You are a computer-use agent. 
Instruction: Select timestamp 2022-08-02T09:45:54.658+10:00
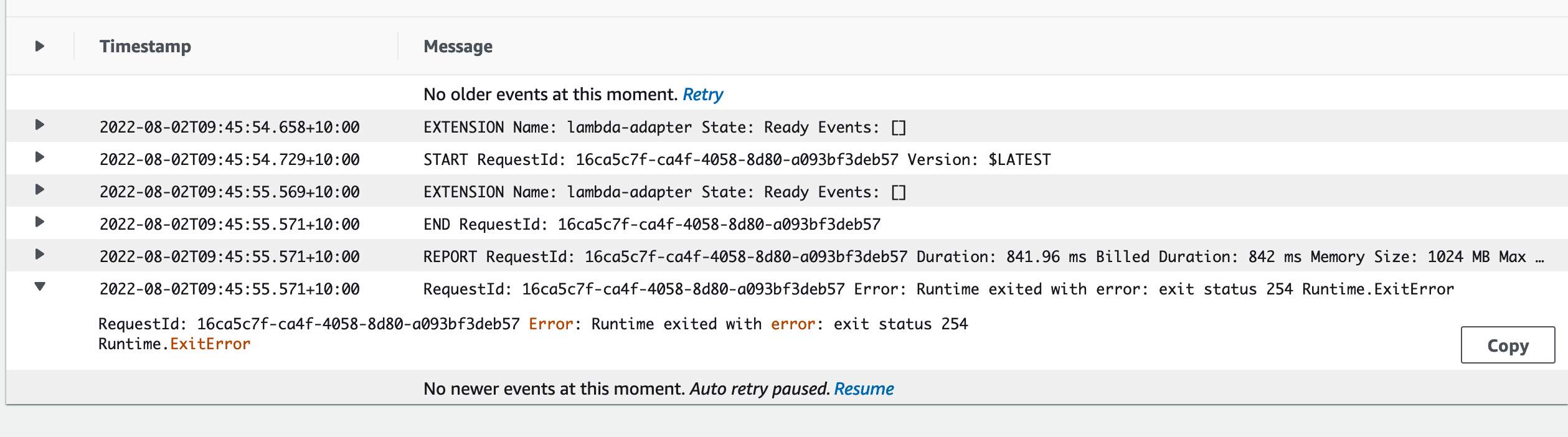[x=229, y=128]
